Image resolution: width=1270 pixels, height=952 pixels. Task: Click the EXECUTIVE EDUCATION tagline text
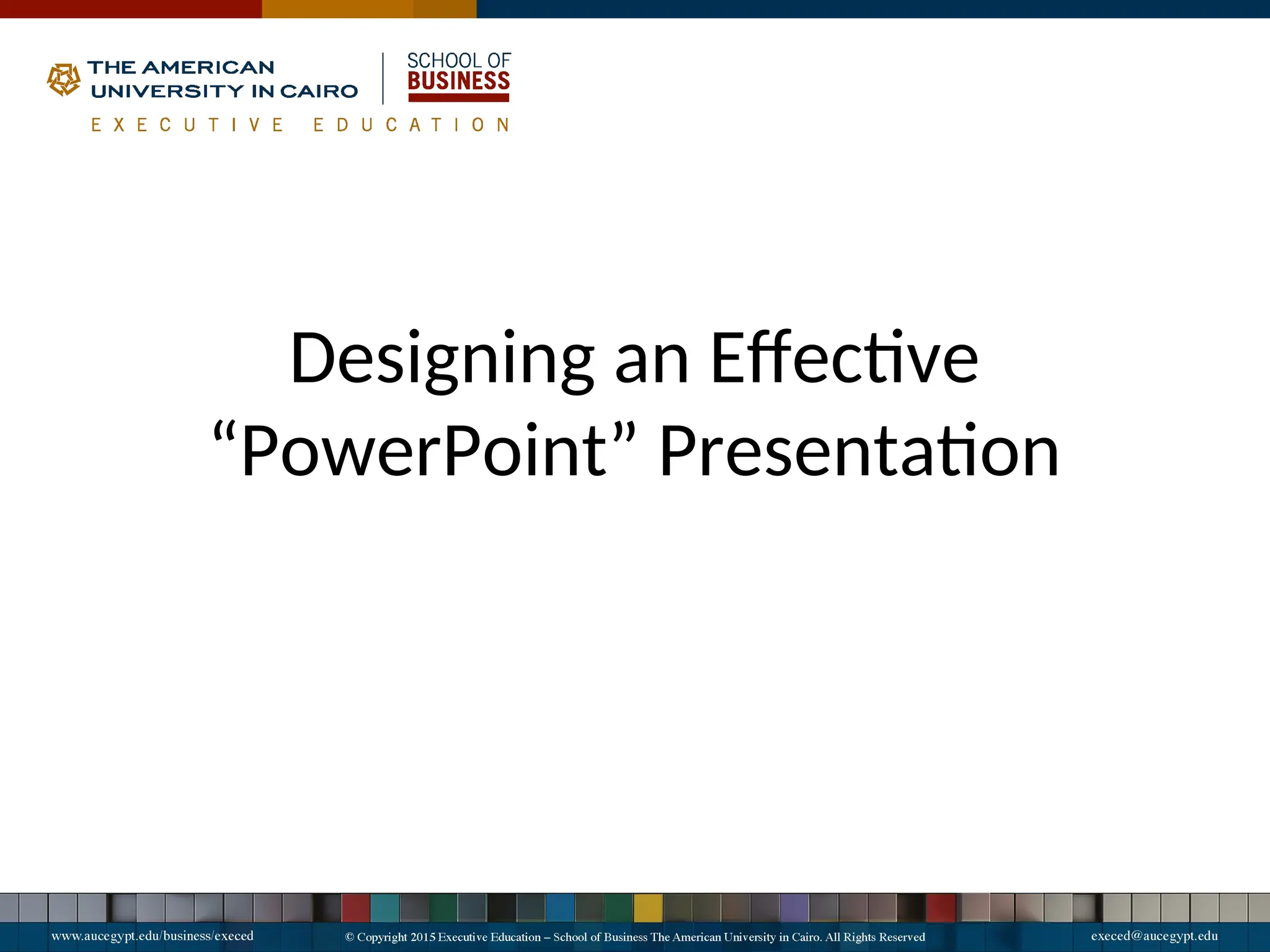tap(301, 125)
